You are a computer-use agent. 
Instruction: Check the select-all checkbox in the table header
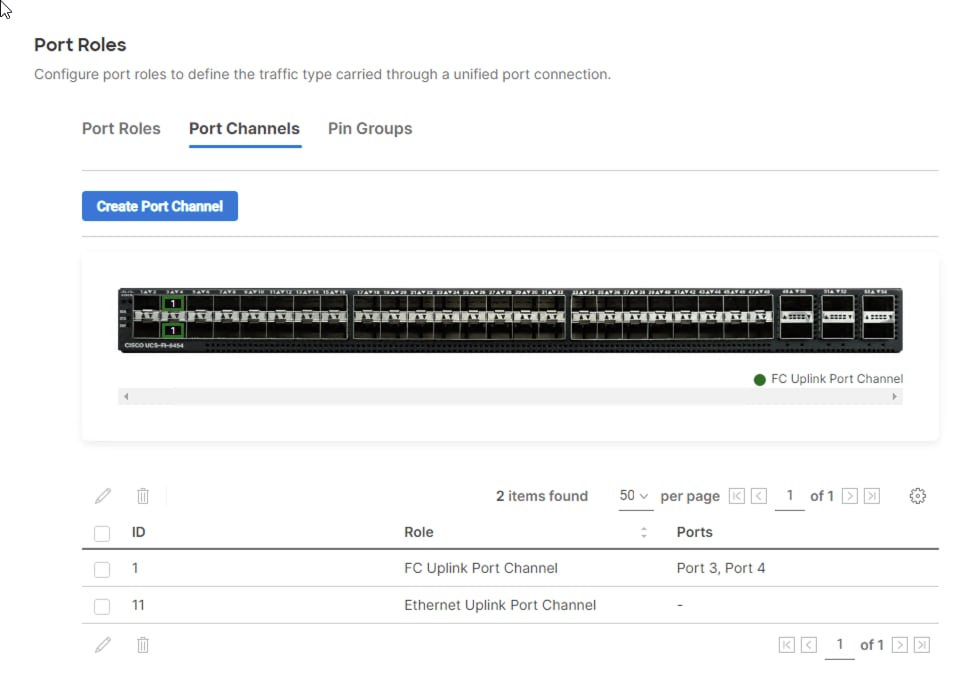[x=102, y=532]
